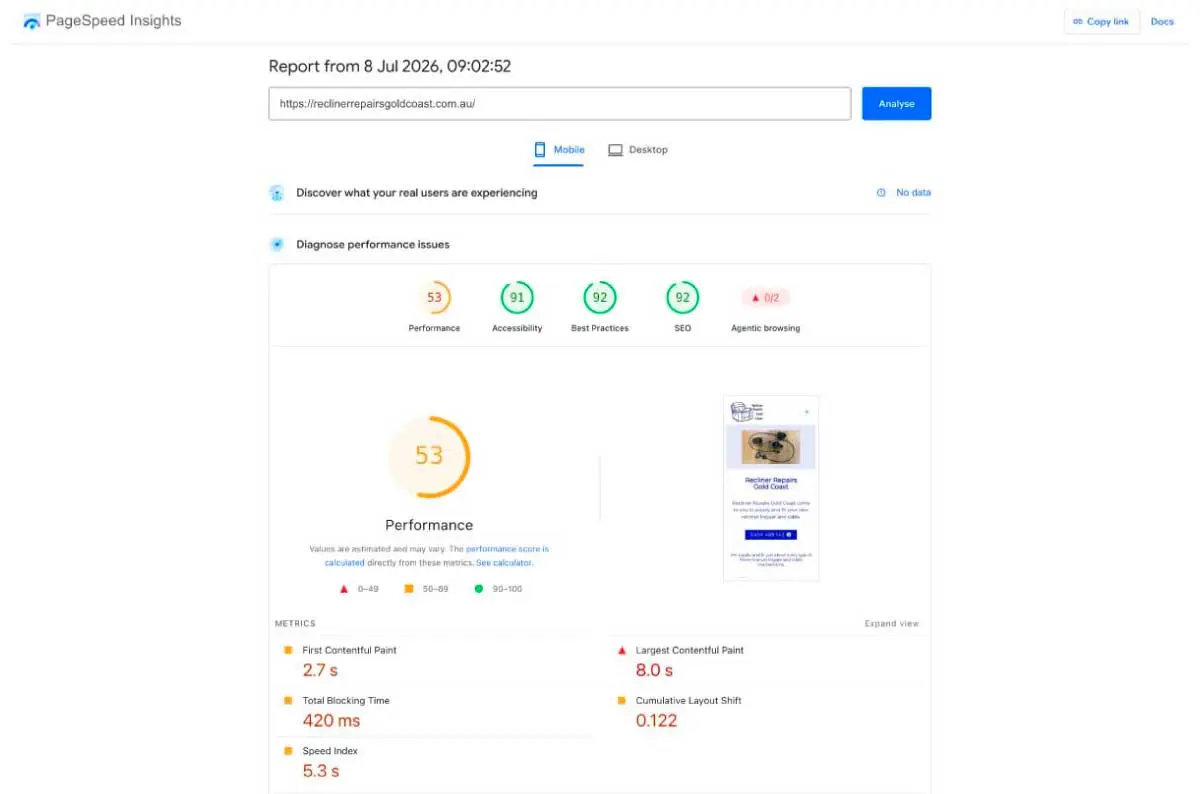1200x794 pixels.
Task: Click the red triangle 0–49 legend icon
Action: pyautogui.click(x=345, y=589)
